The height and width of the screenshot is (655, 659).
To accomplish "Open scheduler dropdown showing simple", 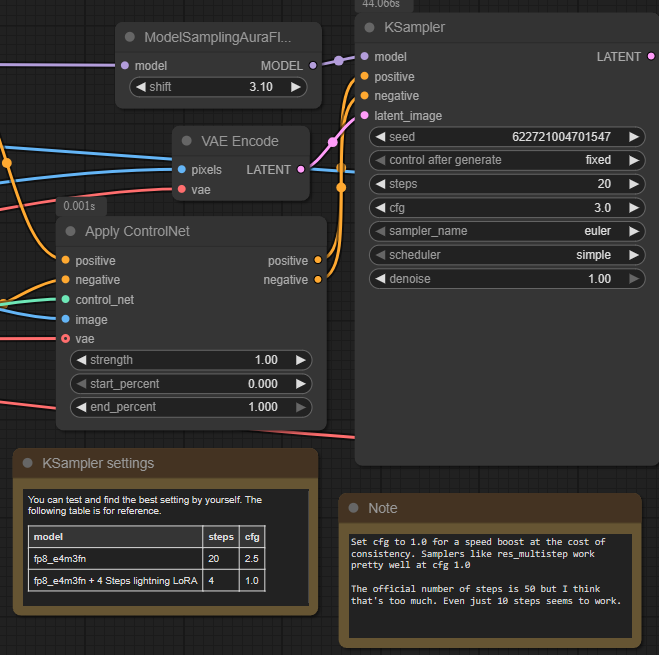I will point(507,255).
